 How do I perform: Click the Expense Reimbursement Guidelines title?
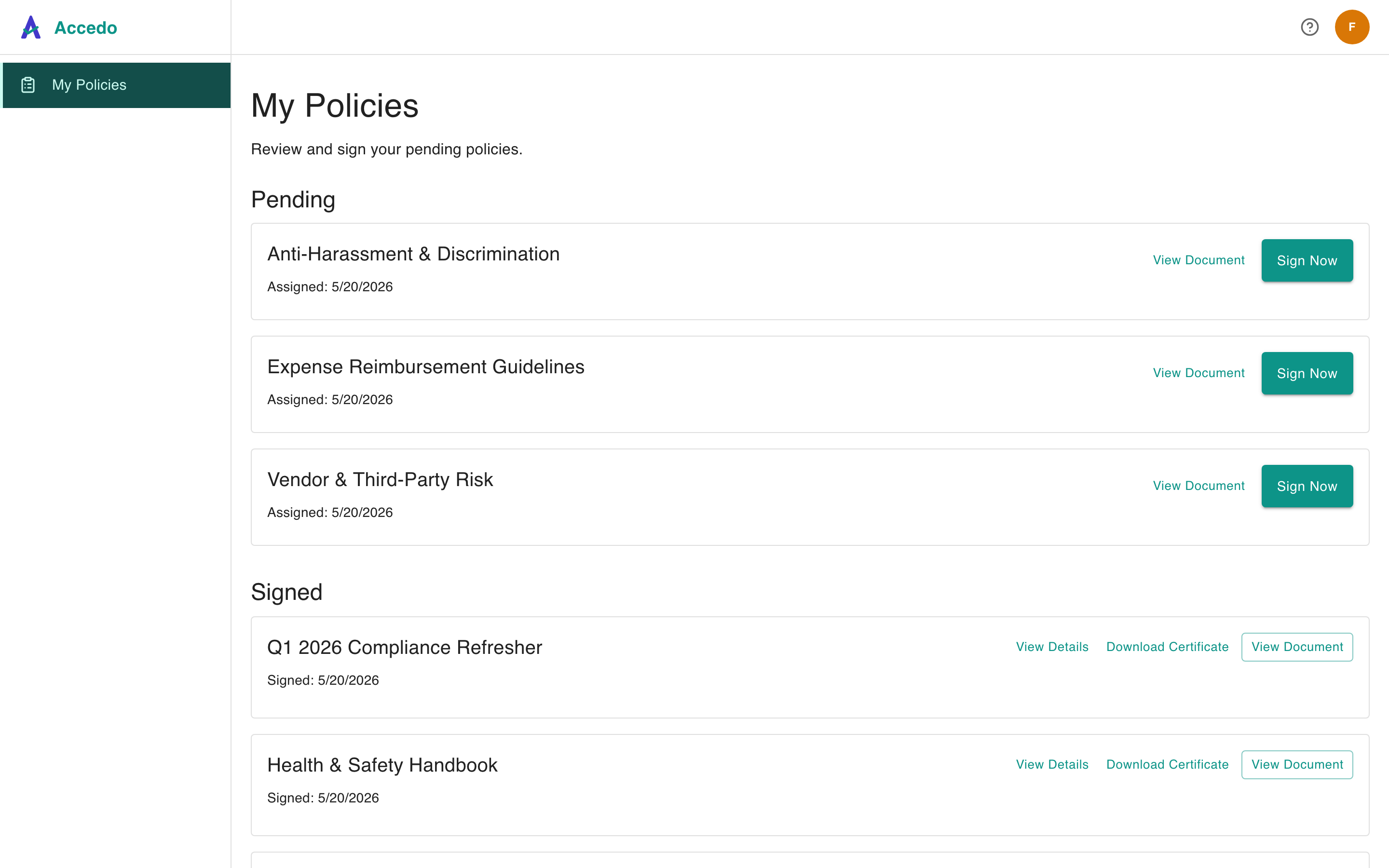(x=426, y=367)
